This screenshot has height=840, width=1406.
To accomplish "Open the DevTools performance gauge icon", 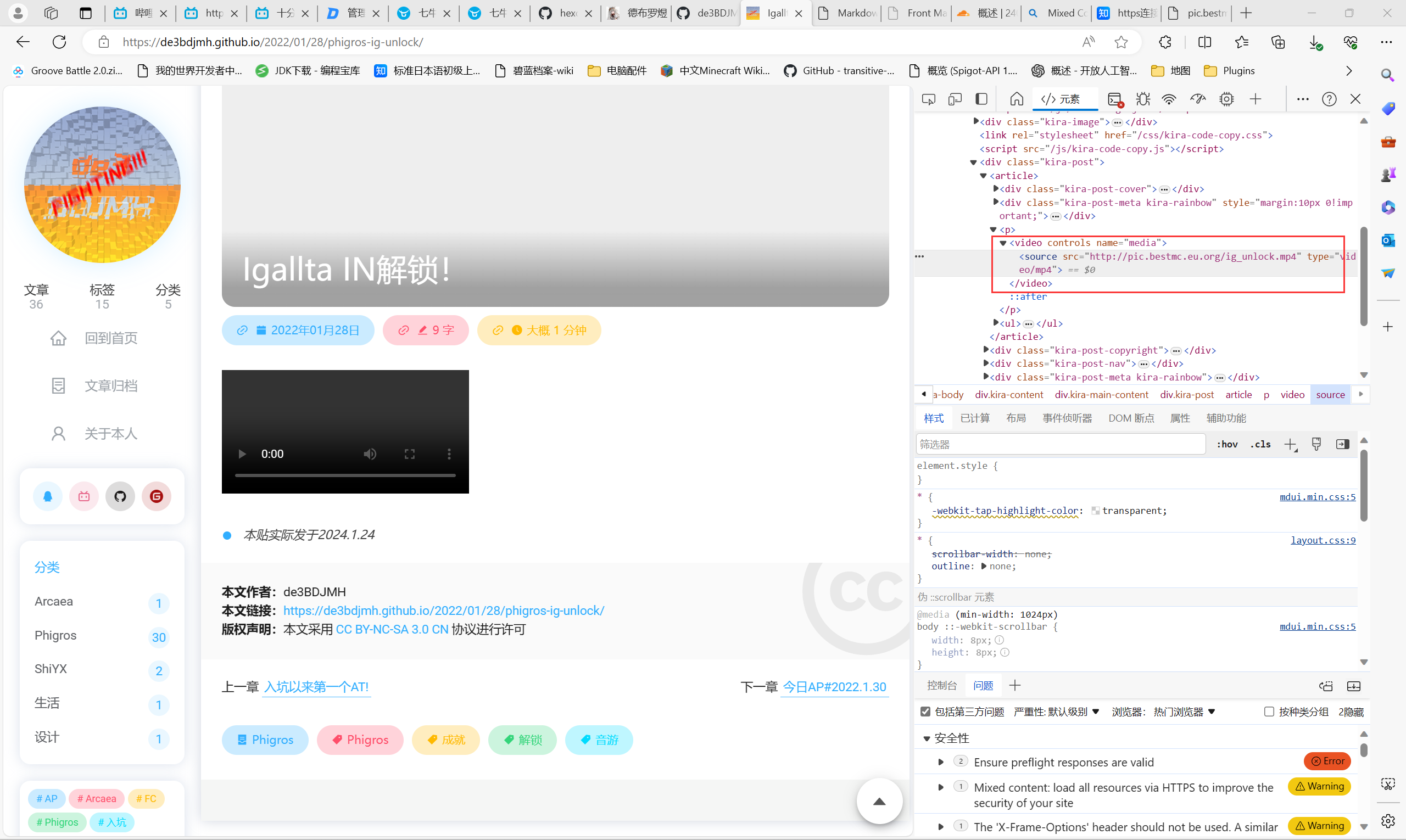I will pyautogui.click(x=1198, y=99).
